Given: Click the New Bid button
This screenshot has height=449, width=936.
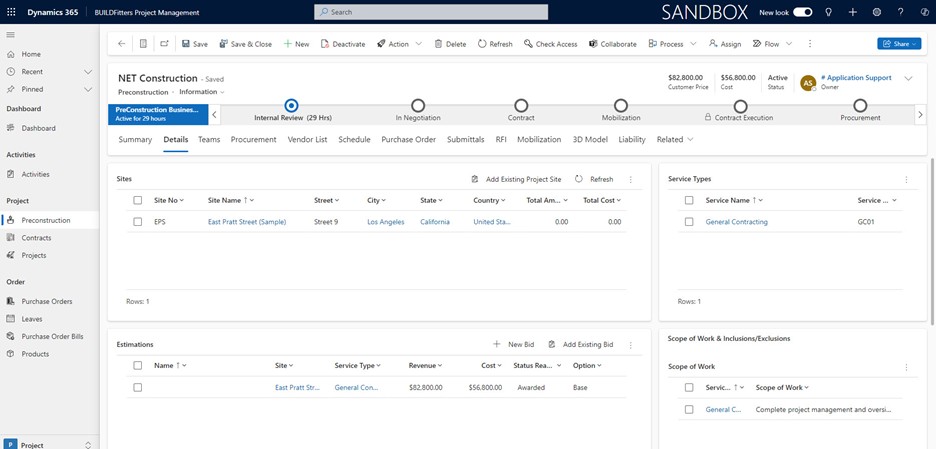Looking at the screenshot, I should [x=514, y=344].
